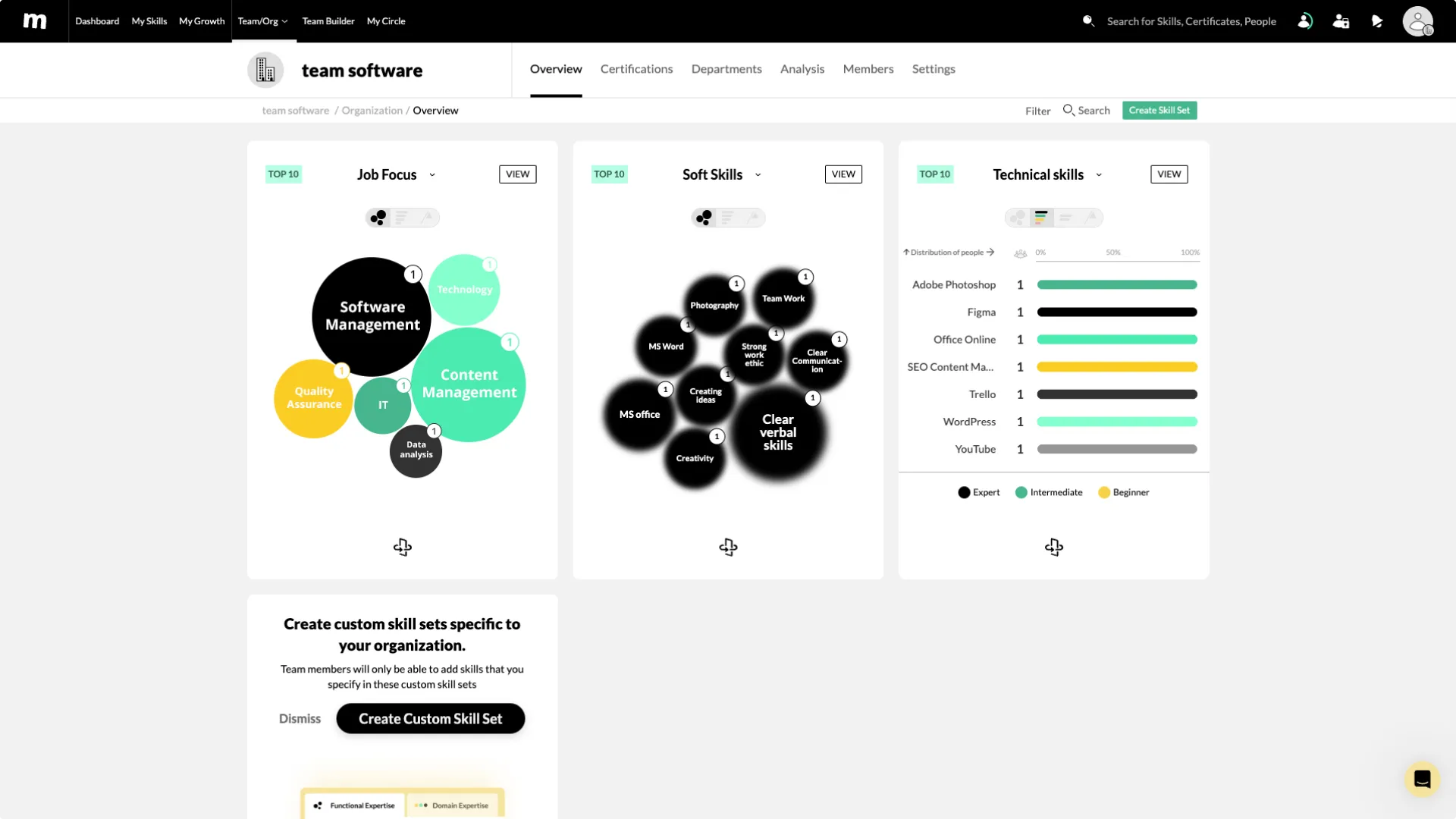Switch Soft Skills to bar list view
1456x819 pixels.
pyautogui.click(x=727, y=218)
